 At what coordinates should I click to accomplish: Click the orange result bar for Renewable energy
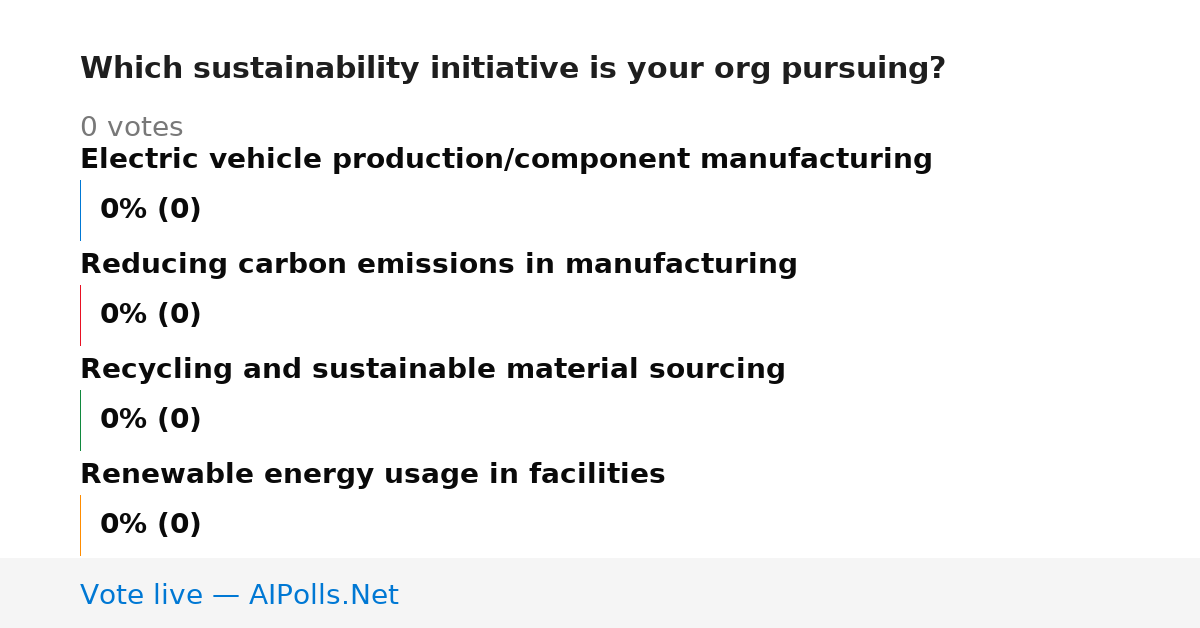click(80, 525)
